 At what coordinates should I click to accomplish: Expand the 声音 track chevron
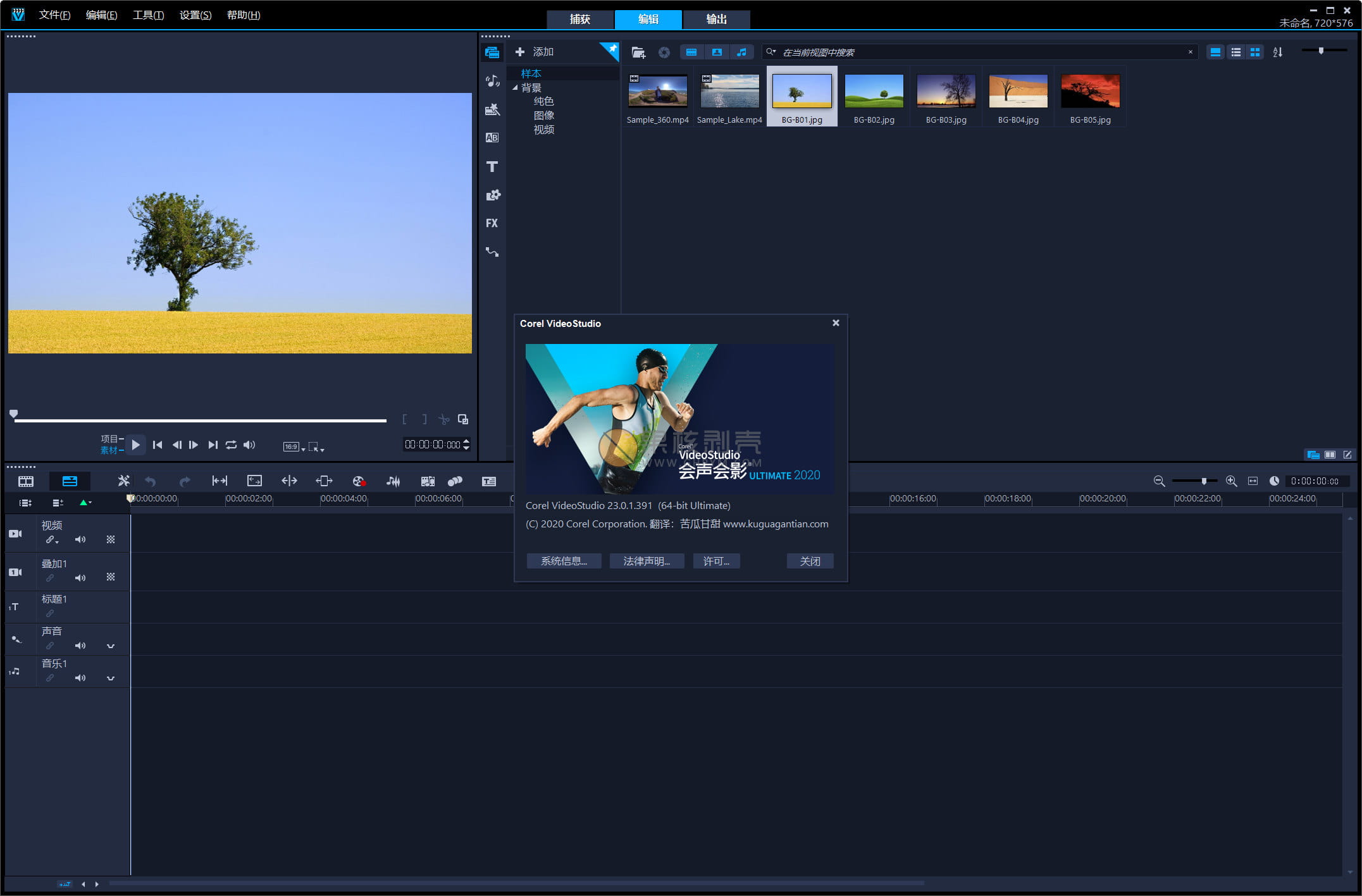(x=111, y=646)
